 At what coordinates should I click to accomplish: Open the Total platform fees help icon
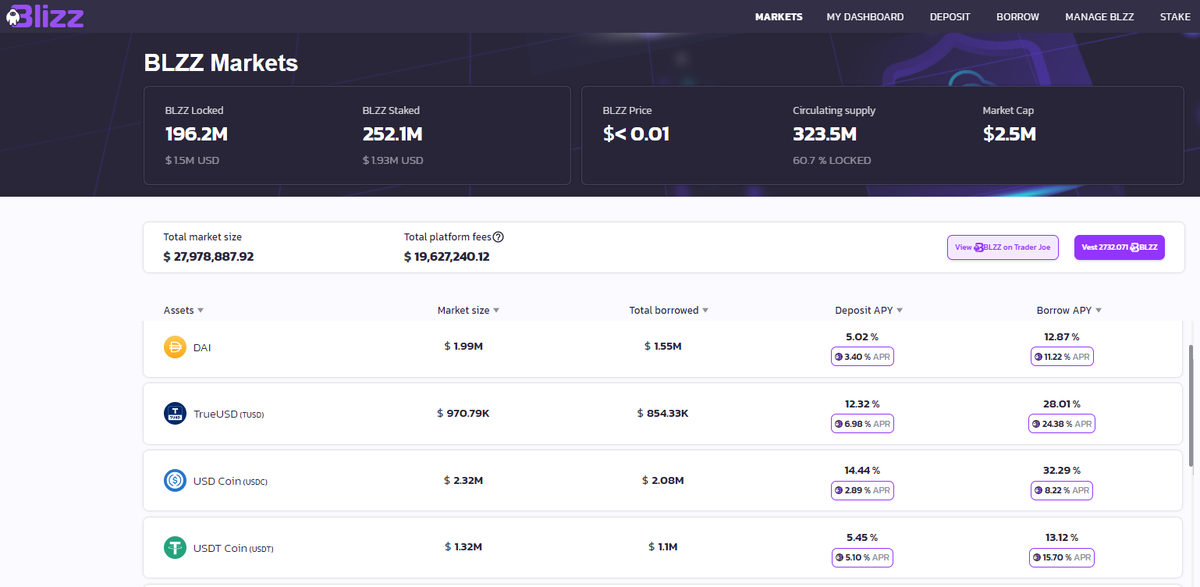coord(498,237)
